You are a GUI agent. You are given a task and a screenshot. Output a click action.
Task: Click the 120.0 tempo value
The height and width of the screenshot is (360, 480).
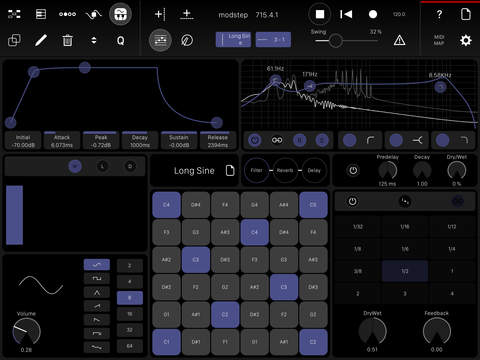(399, 14)
